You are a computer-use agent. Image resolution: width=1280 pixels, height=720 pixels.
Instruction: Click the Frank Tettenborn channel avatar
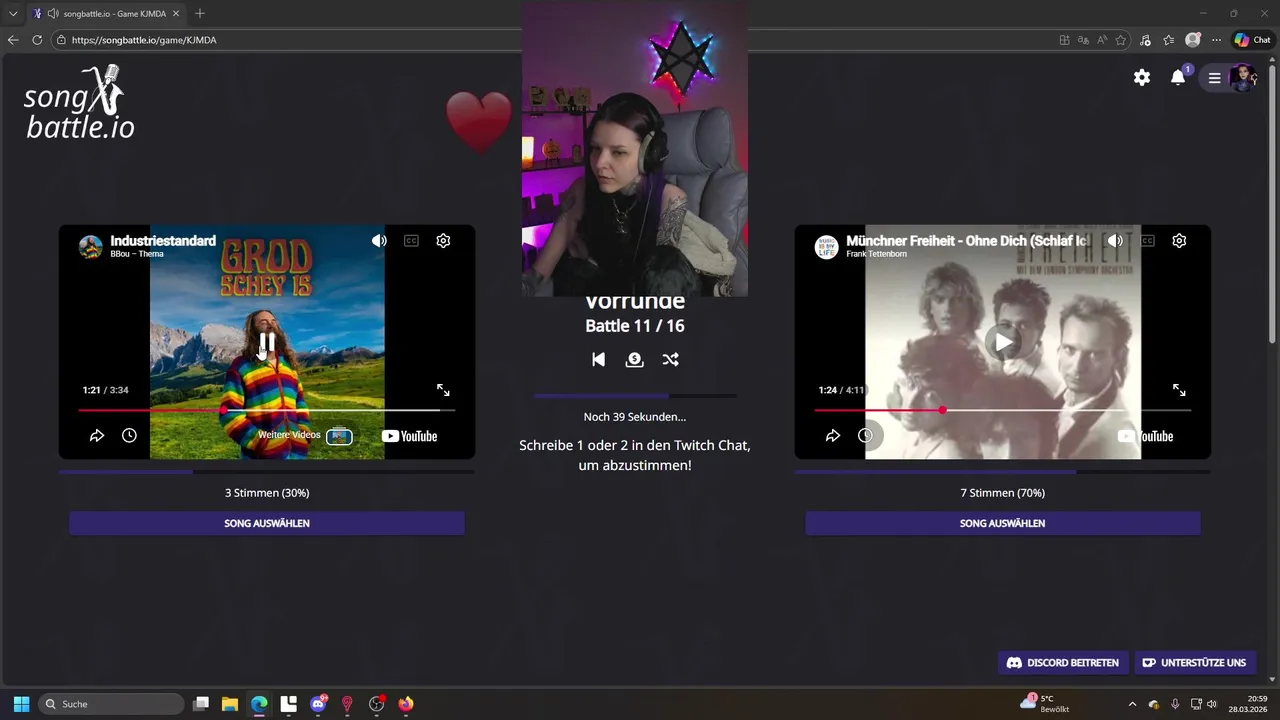(x=827, y=247)
